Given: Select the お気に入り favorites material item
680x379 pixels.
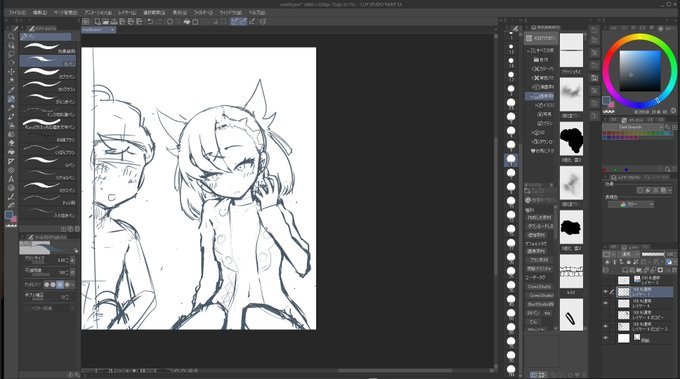Looking at the screenshot, I should click(543, 151).
